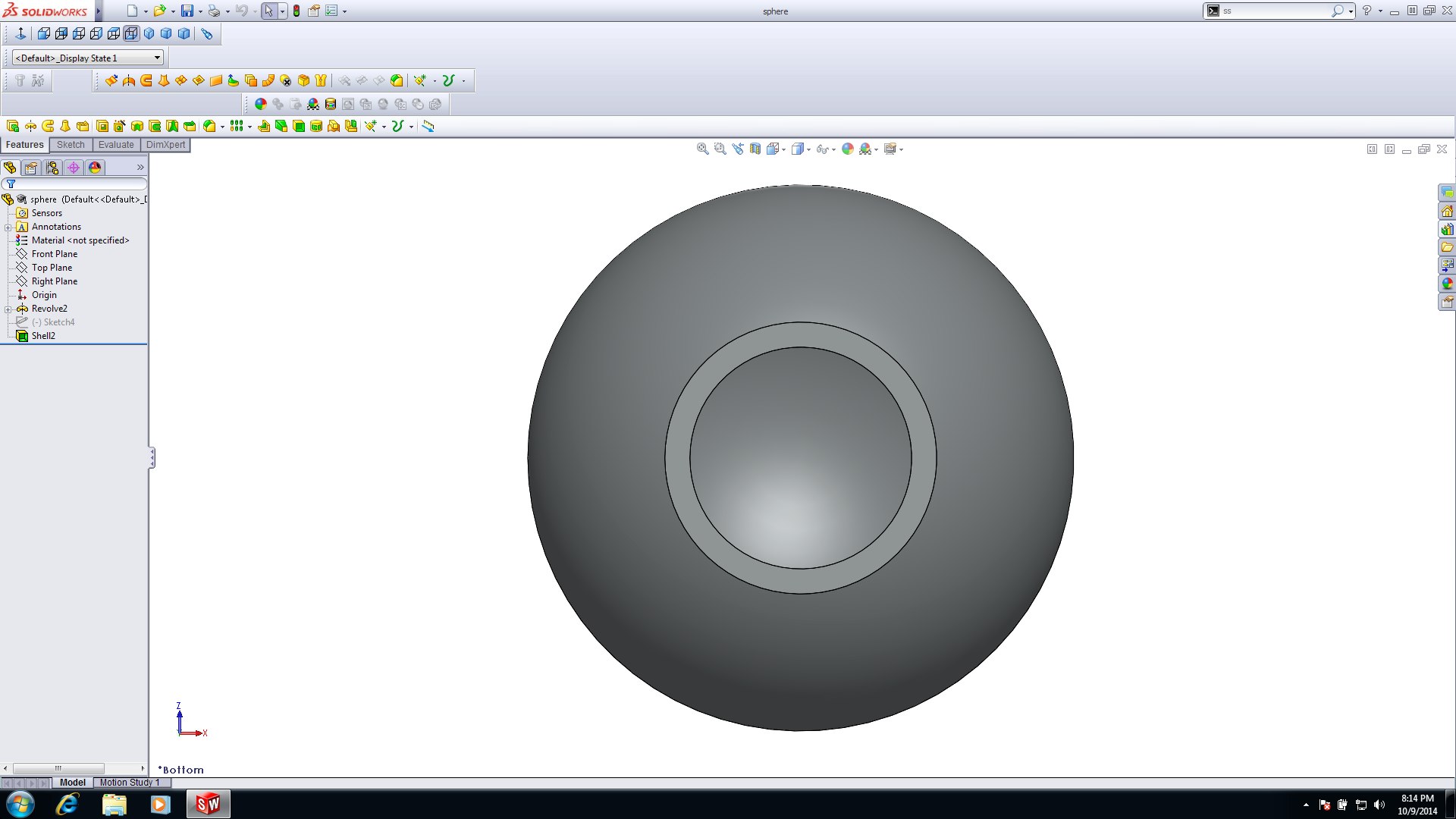Switch to the Evaluate tab

(x=116, y=145)
